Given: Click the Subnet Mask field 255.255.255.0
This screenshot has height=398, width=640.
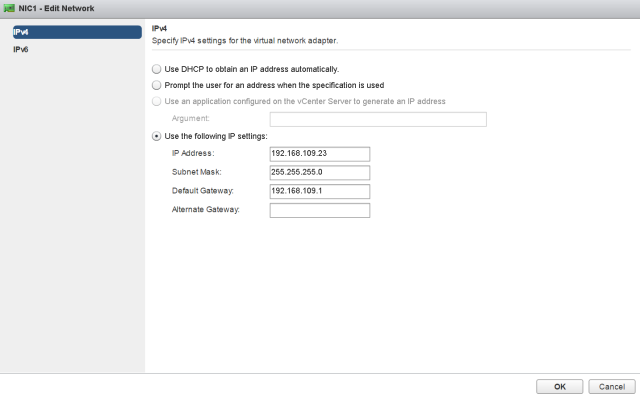Looking at the screenshot, I should coord(320,173).
